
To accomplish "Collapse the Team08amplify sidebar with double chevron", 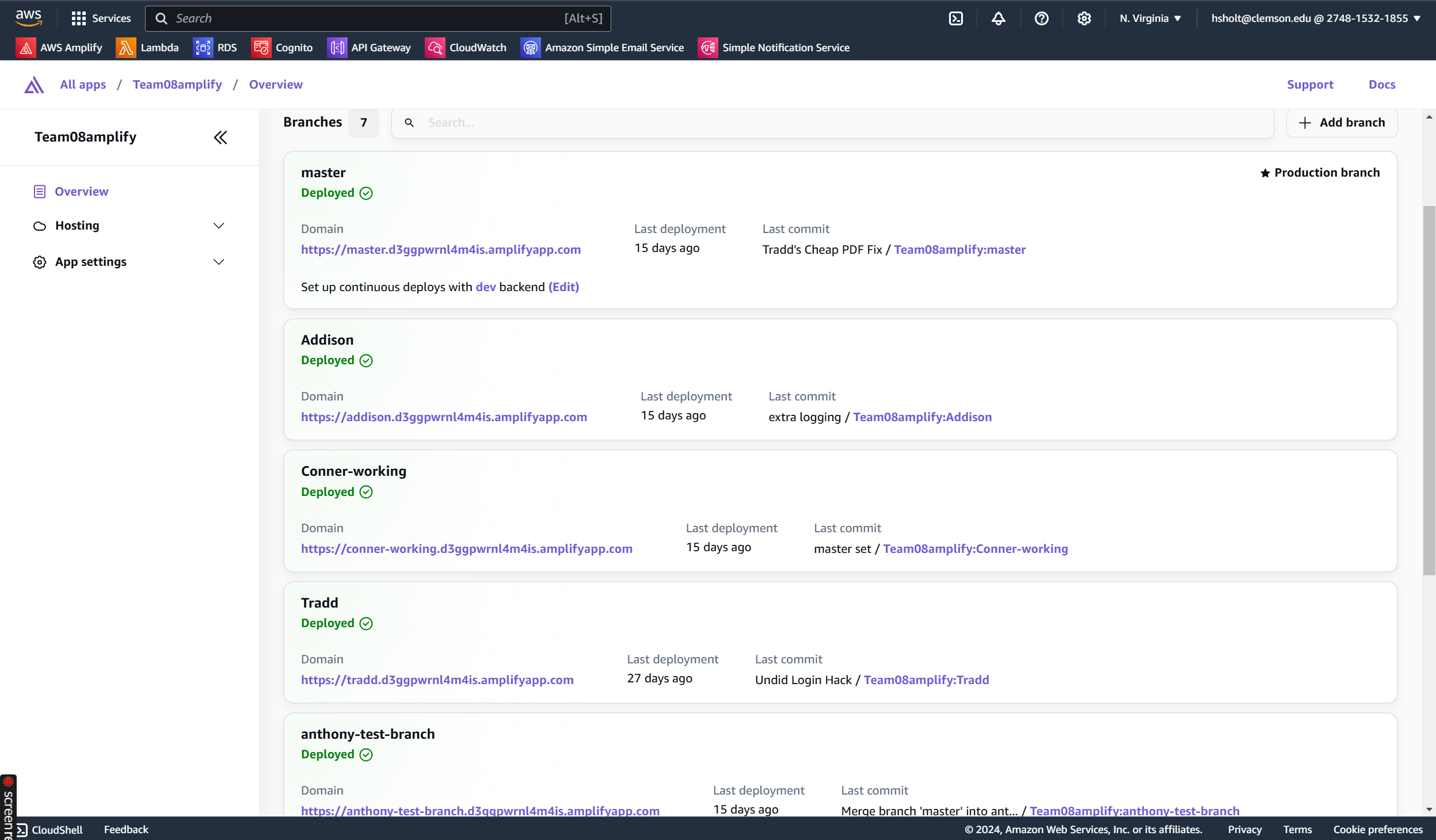I will 220,138.
